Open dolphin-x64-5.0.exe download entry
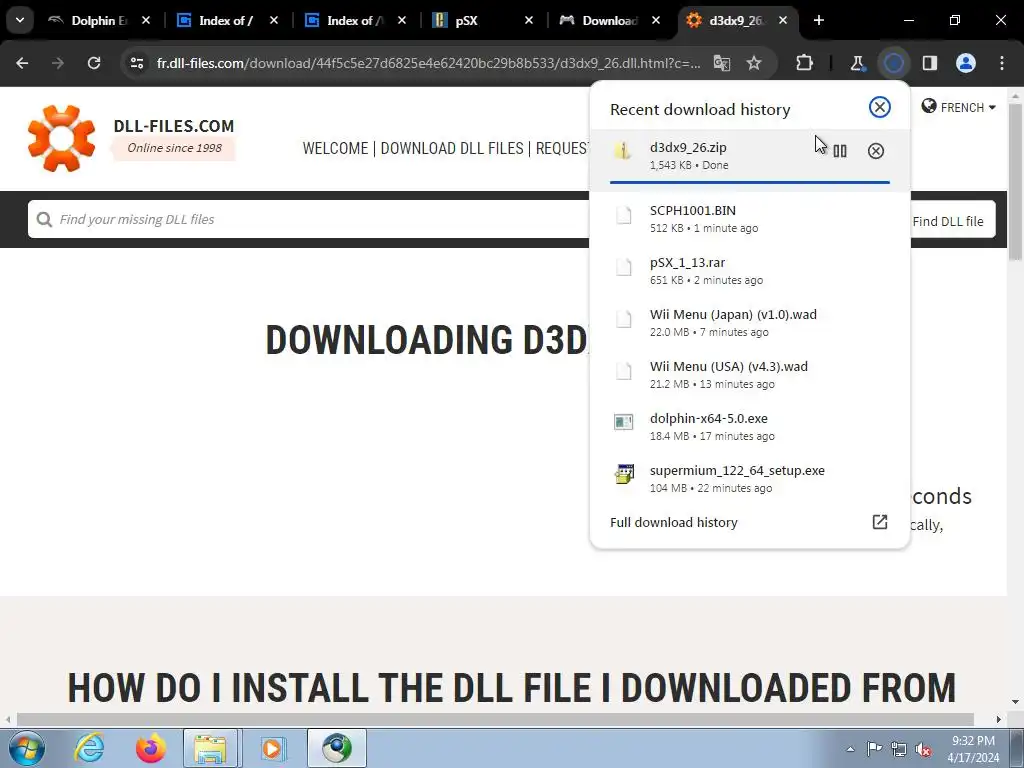The width and height of the screenshot is (1024, 768). pyautogui.click(x=750, y=426)
